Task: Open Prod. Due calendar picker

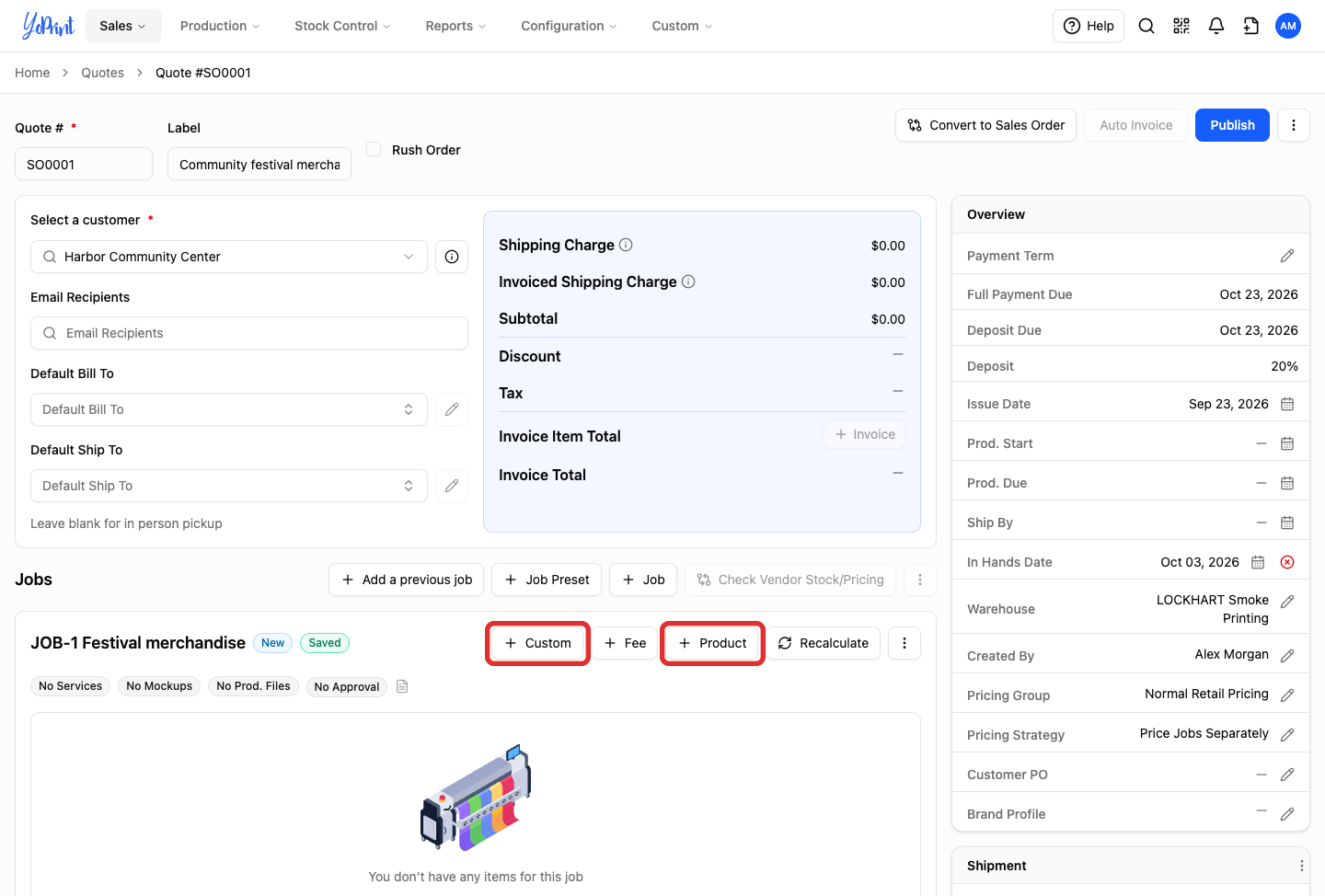Action: coord(1287,483)
